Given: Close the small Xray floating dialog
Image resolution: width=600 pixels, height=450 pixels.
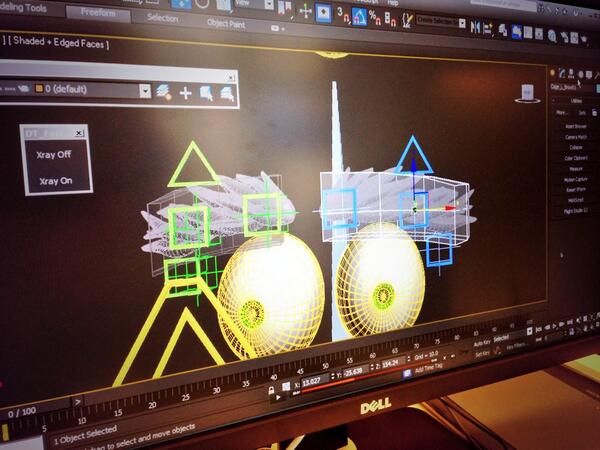Looking at the screenshot, I should (78, 133).
